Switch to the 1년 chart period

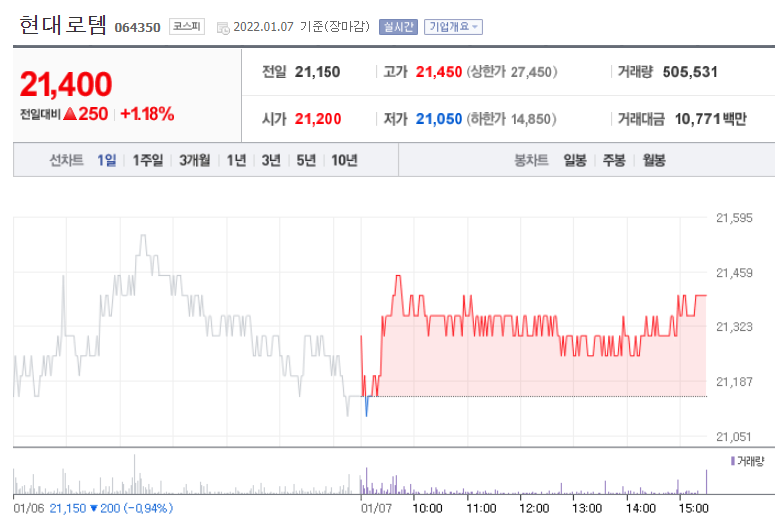[x=236, y=160]
